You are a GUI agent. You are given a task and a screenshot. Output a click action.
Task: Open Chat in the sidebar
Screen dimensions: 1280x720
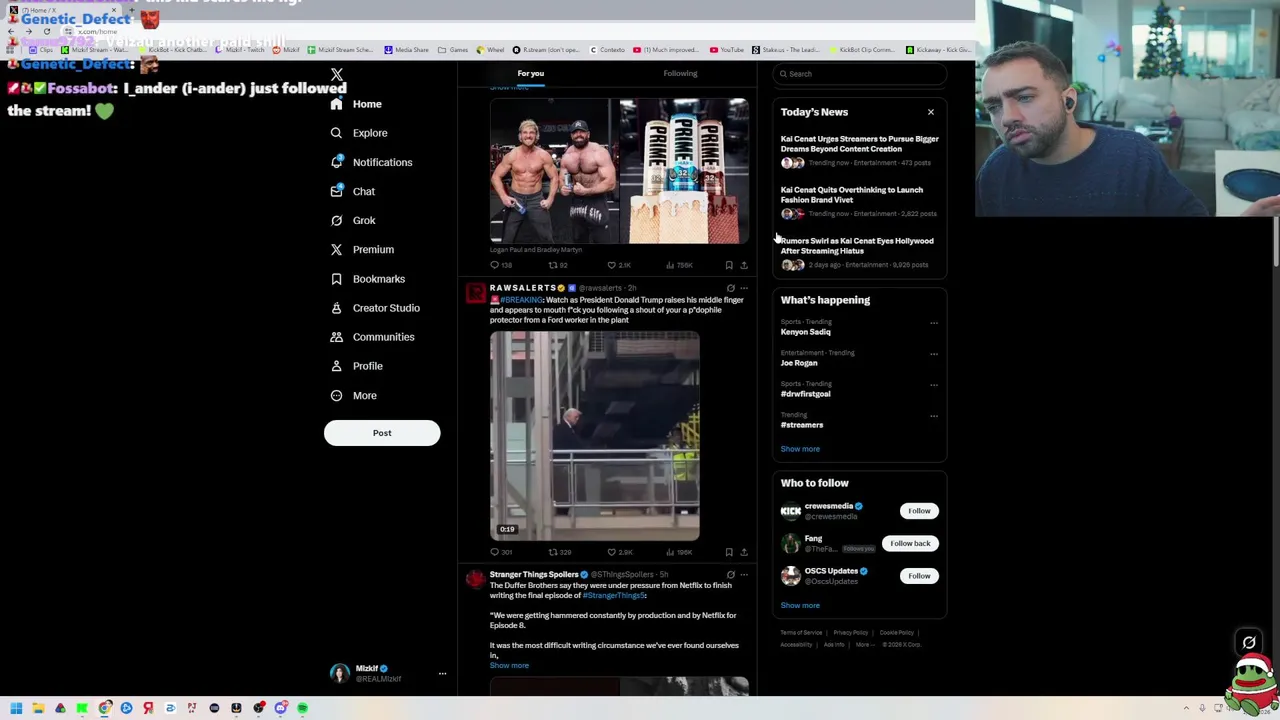pyautogui.click(x=352, y=191)
